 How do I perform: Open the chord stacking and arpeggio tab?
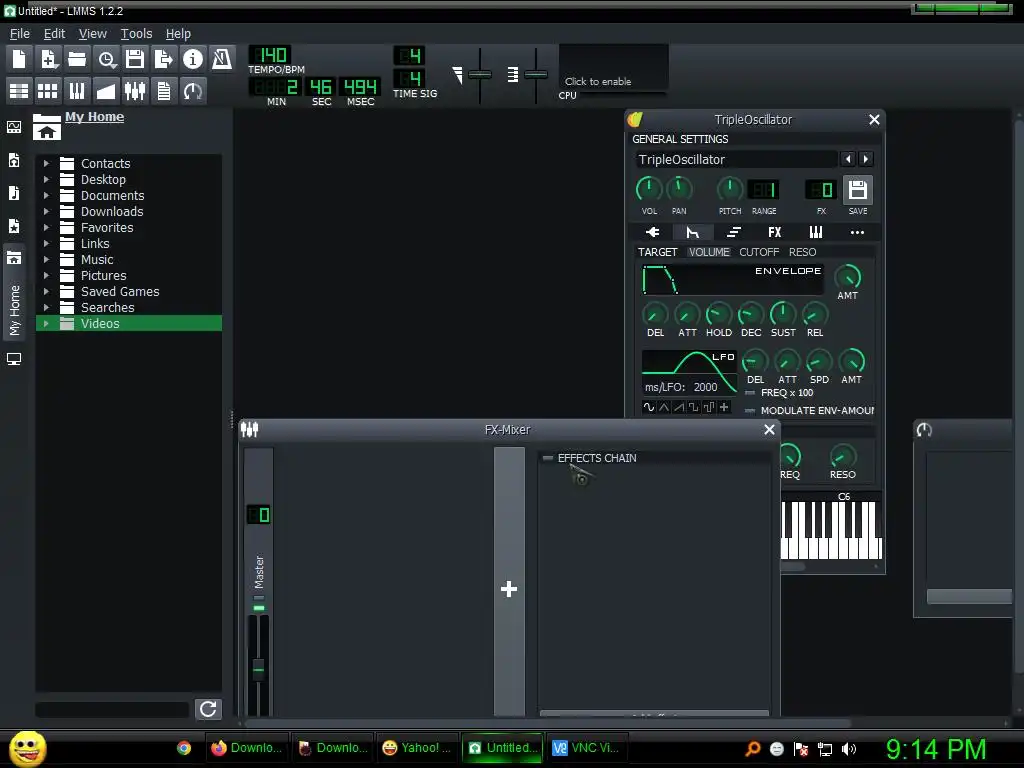tap(733, 232)
